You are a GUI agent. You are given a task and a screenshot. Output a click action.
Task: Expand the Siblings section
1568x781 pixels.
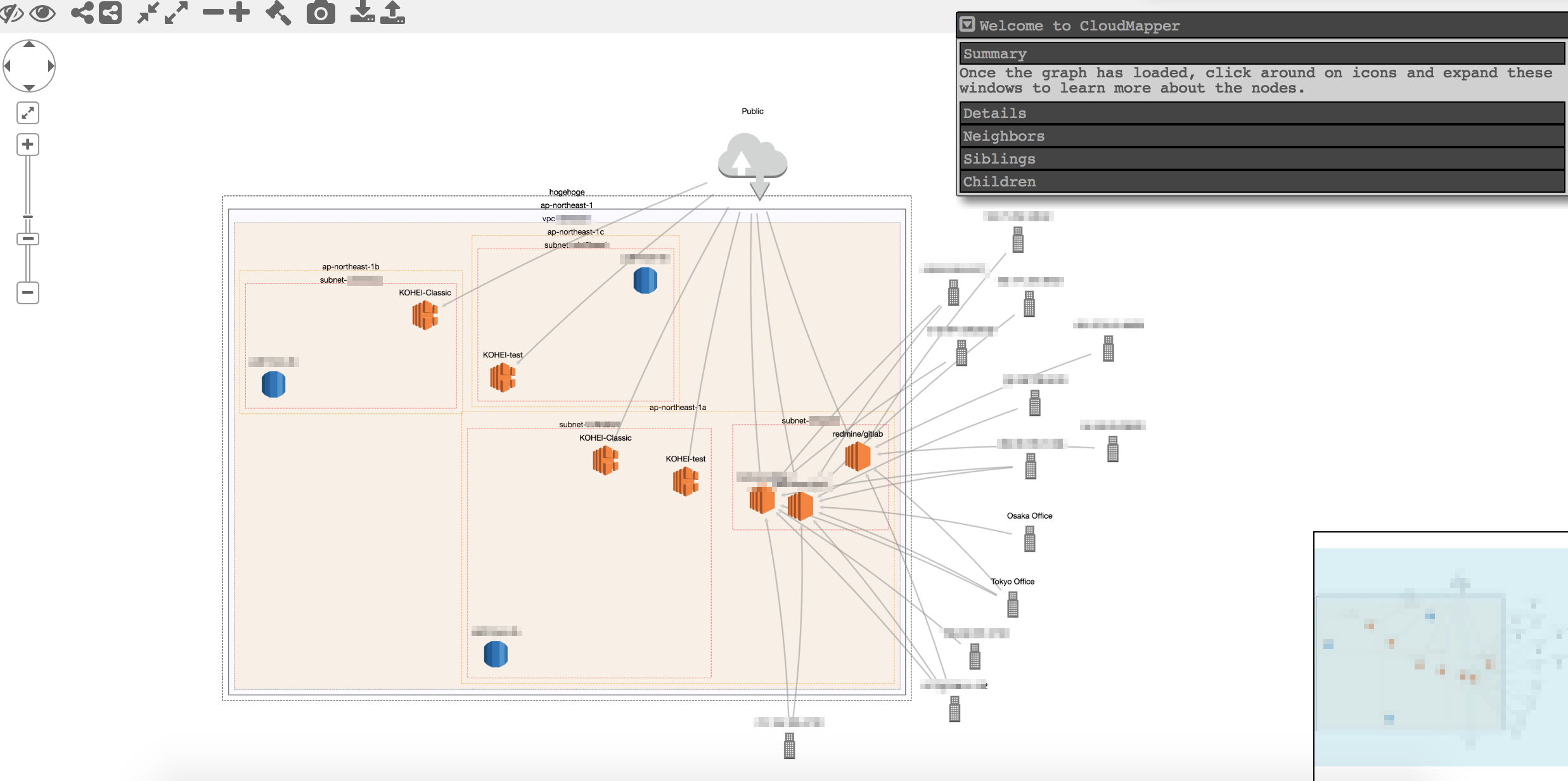pyautogui.click(x=1261, y=158)
